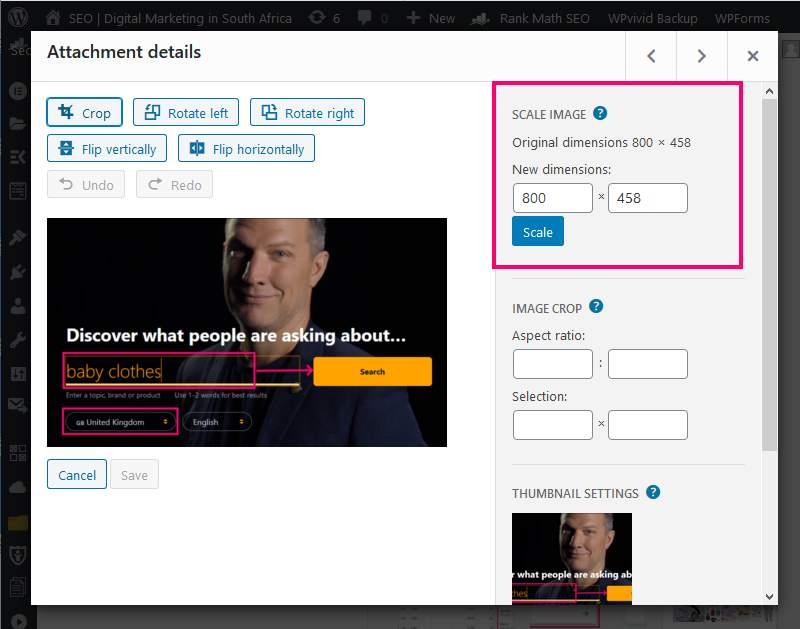Close the Attachment details dialog

pos(753,56)
